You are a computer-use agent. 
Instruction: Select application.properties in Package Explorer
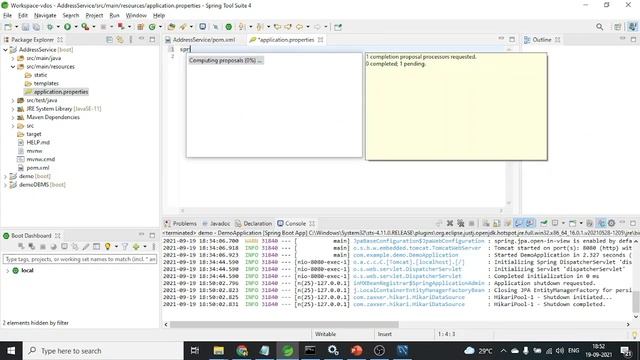coord(61,92)
